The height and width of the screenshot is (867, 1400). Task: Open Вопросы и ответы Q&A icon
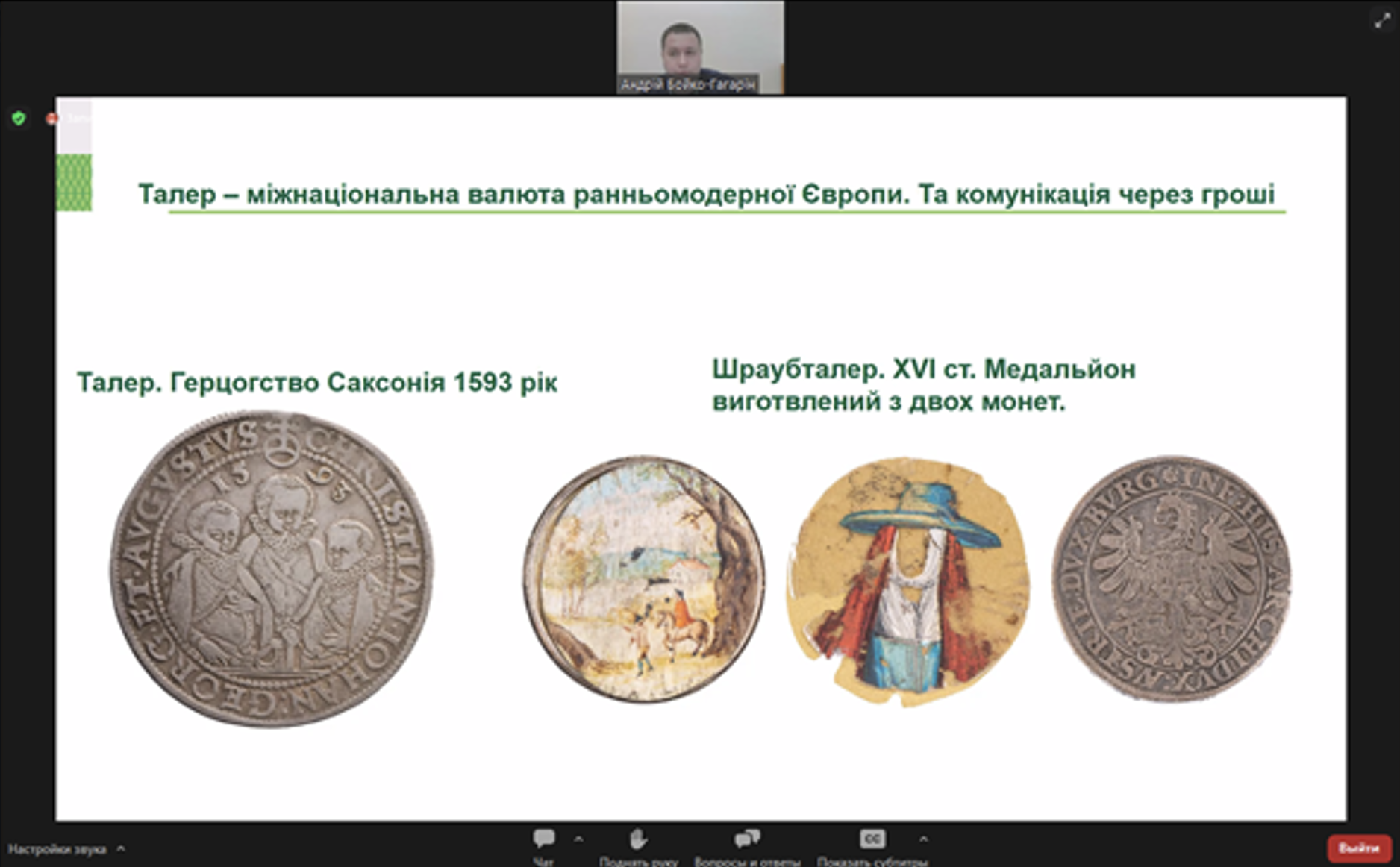[746, 839]
